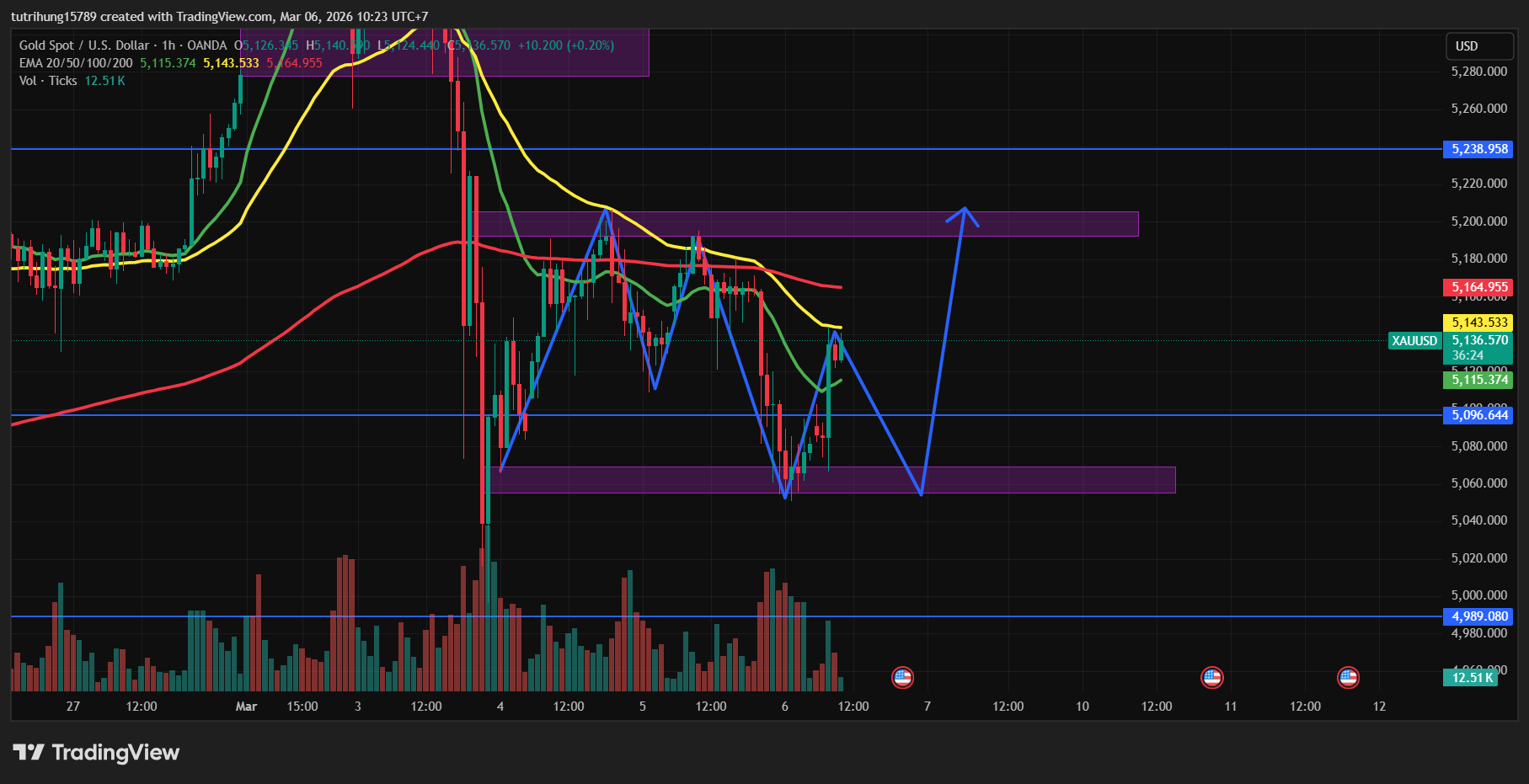
Task: Open the US economic event flag before day 7
Action: pyautogui.click(x=902, y=677)
